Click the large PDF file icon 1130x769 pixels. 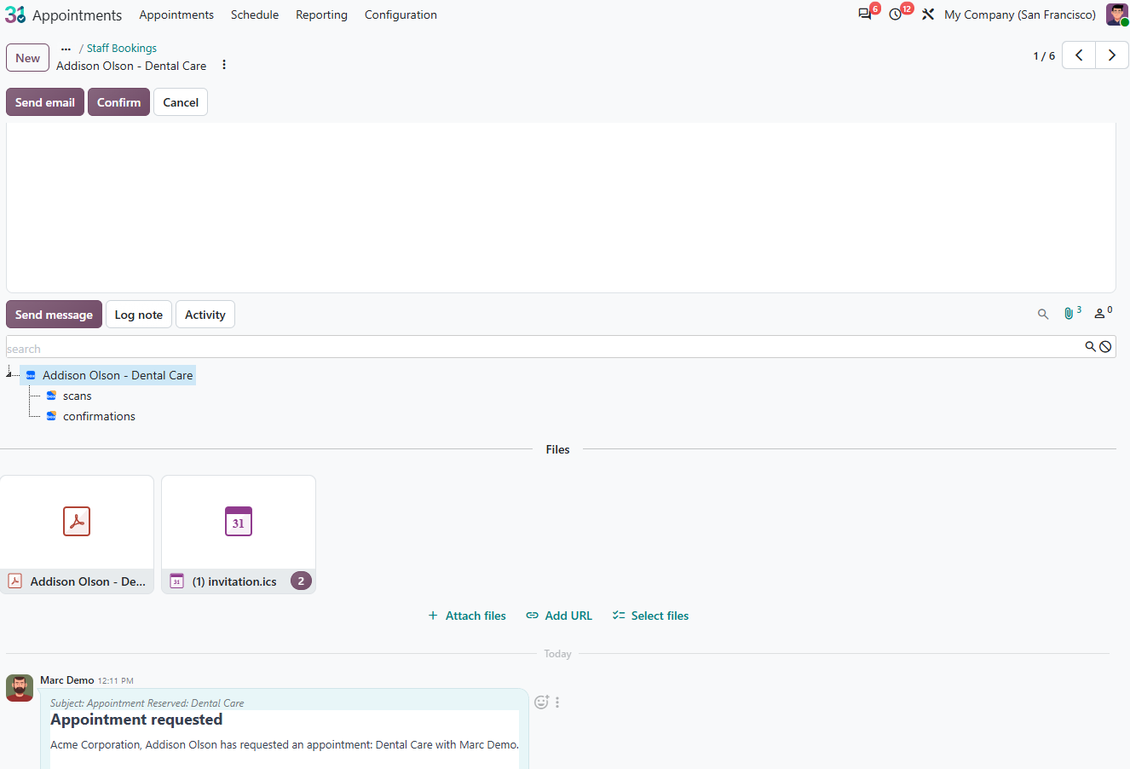point(76,521)
